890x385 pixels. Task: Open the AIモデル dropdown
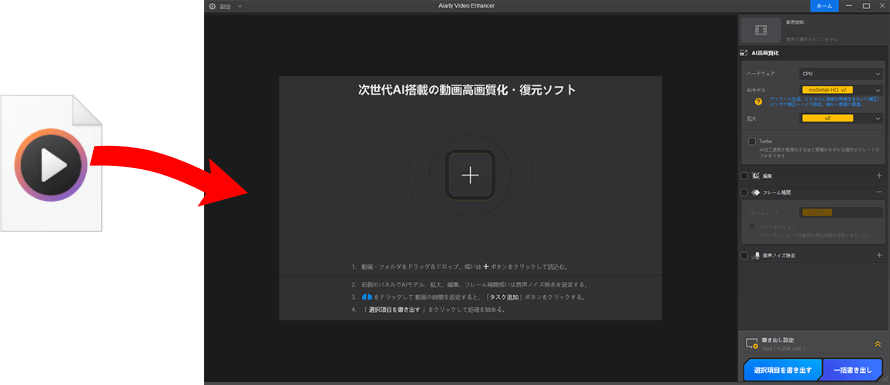point(841,90)
